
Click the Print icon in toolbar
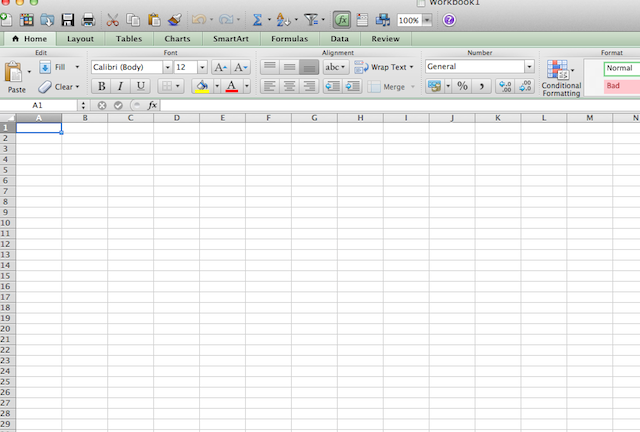(x=88, y=20)
